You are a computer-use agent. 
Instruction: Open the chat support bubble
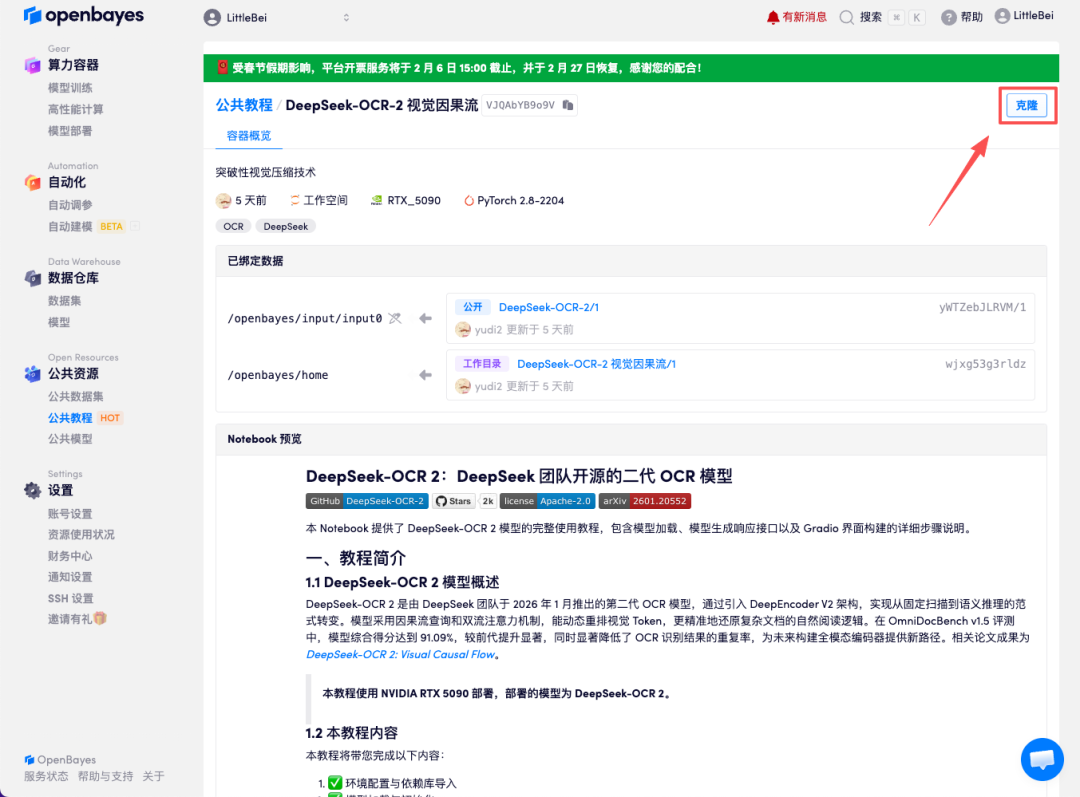tap(1041, 759)
